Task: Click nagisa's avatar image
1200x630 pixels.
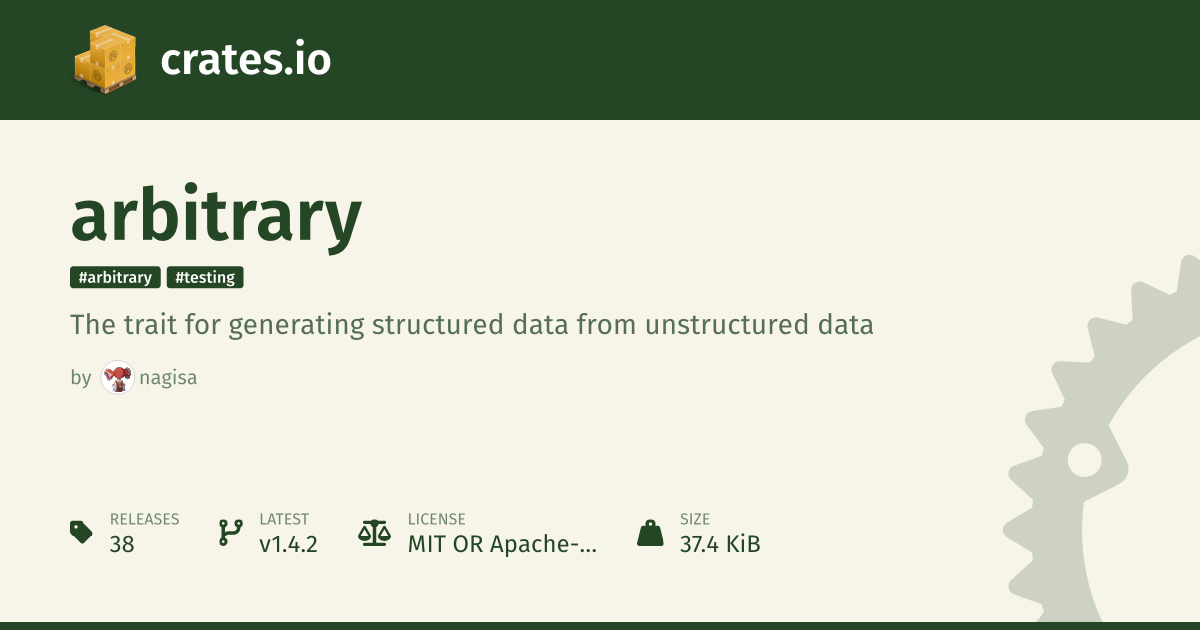Action: pos(118,378)
